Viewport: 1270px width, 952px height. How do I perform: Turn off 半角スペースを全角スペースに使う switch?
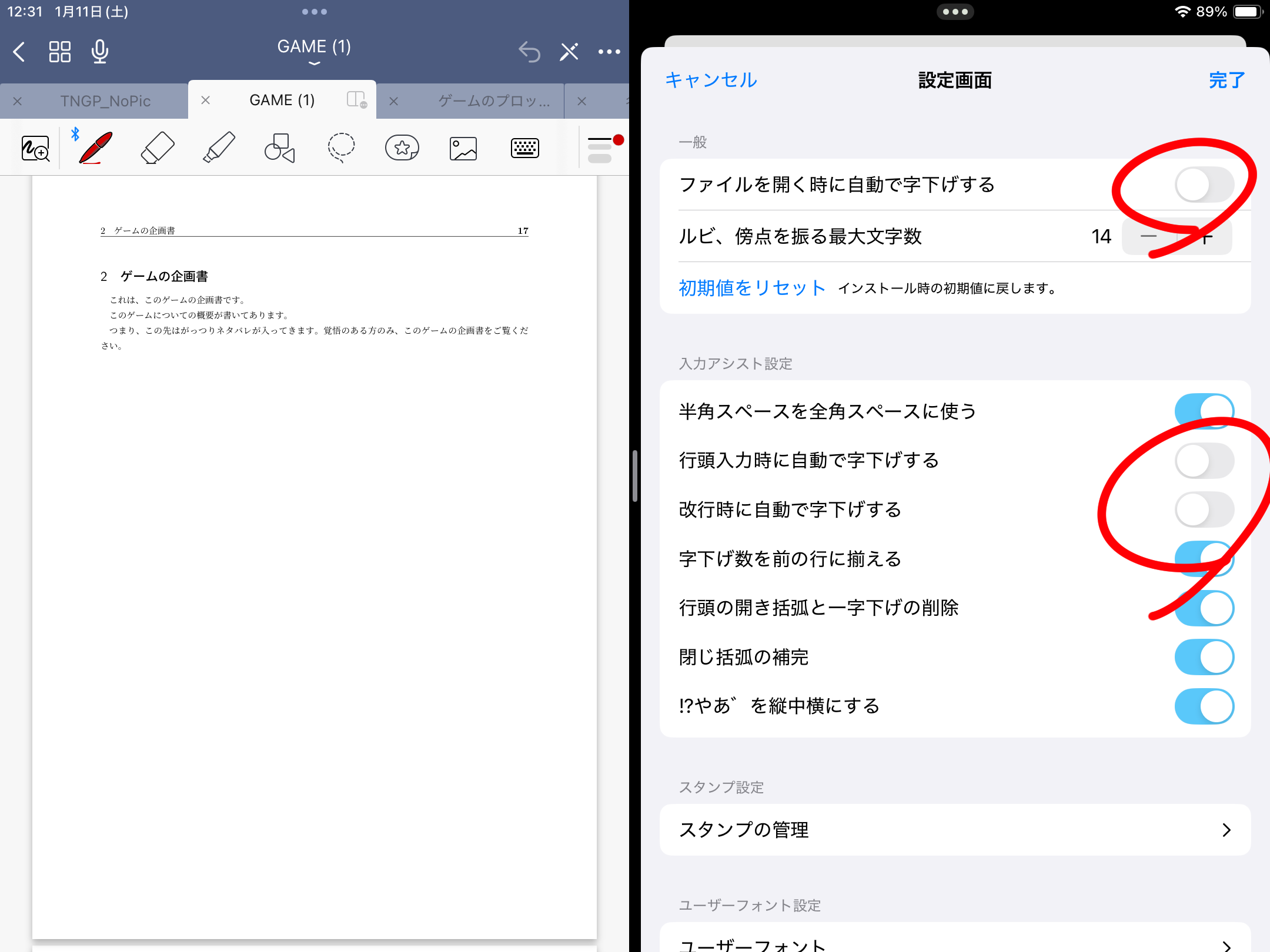click(1204, 411)
